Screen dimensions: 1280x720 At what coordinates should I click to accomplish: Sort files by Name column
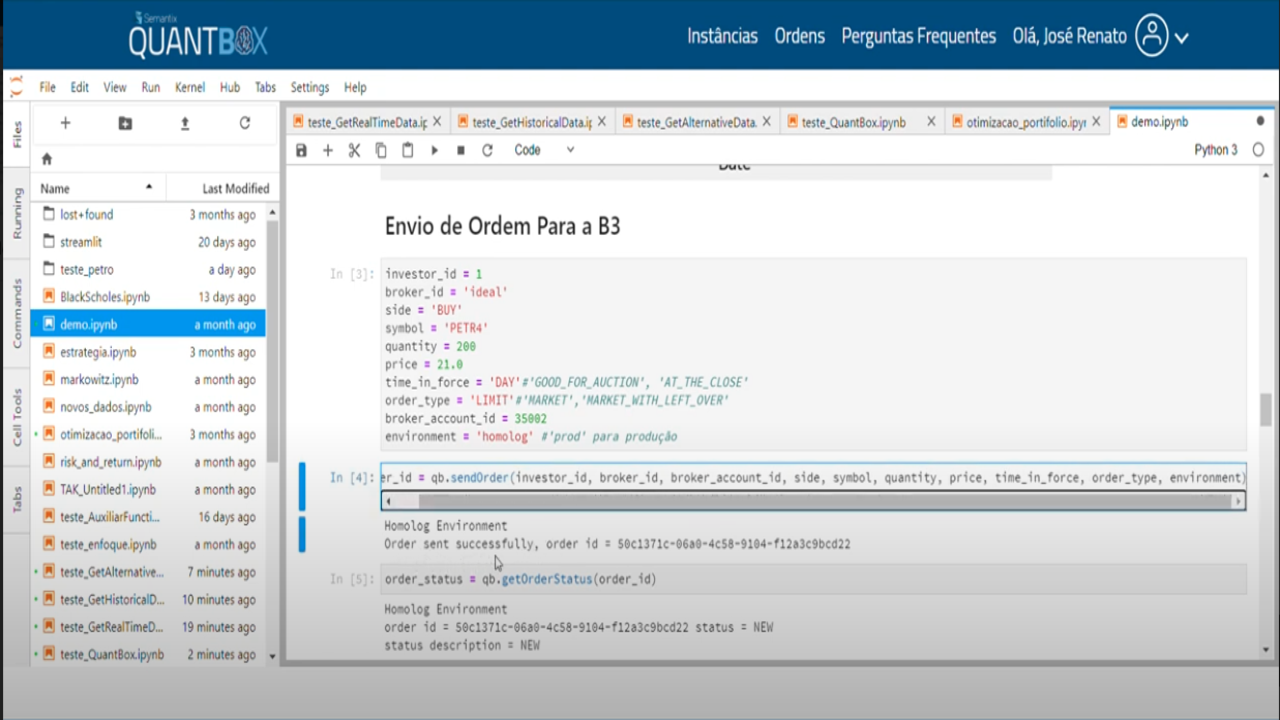[x=98, y=188]
